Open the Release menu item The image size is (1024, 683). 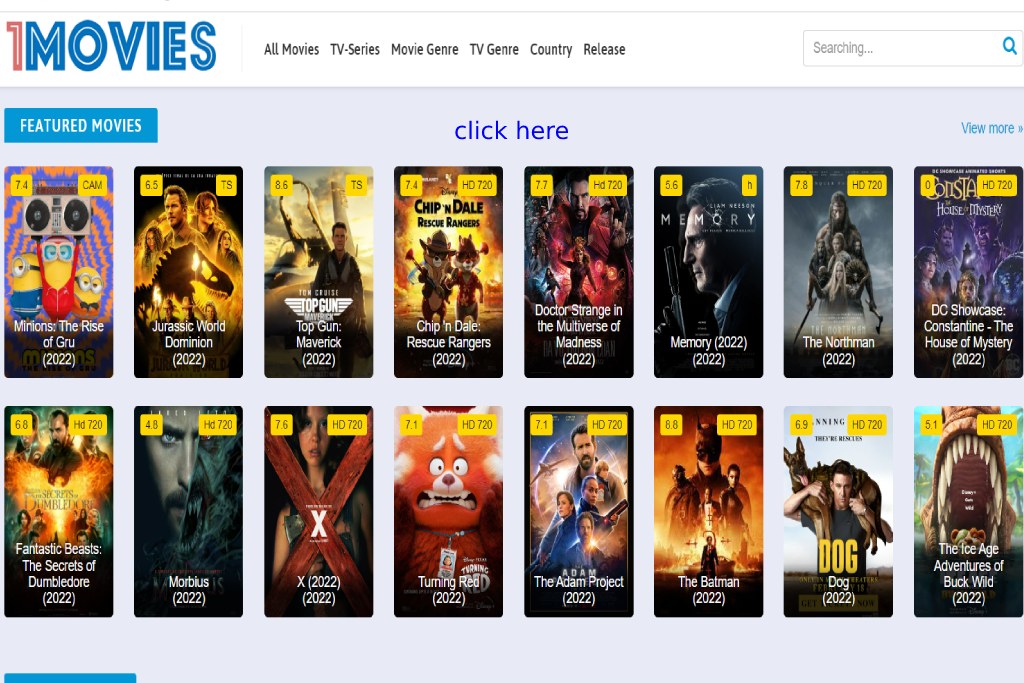[604, 50]
